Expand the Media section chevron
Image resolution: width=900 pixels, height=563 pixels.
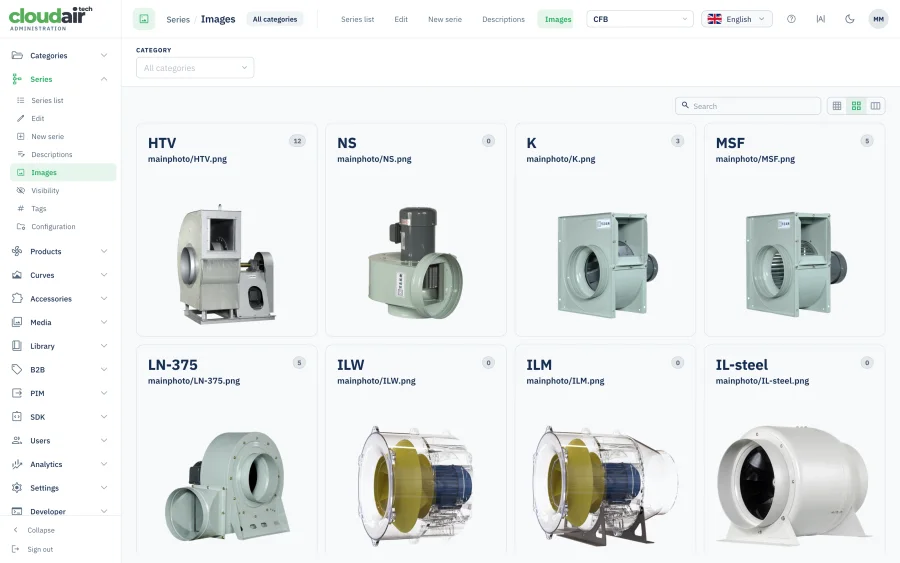(x=104, y=322)
